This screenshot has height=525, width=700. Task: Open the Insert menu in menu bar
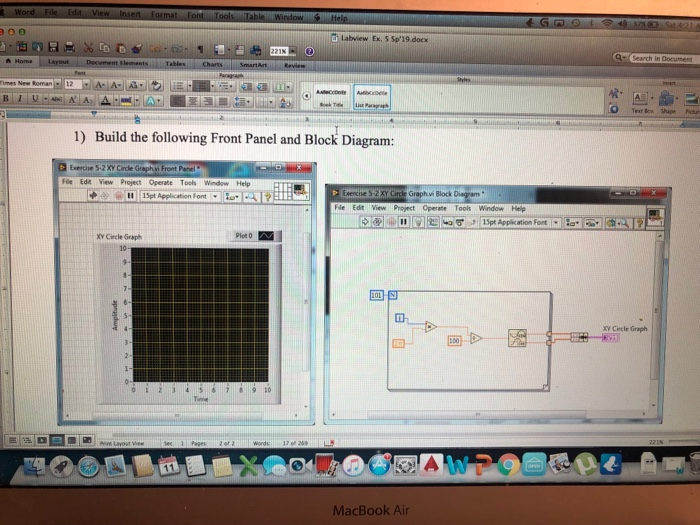point(130,14)
